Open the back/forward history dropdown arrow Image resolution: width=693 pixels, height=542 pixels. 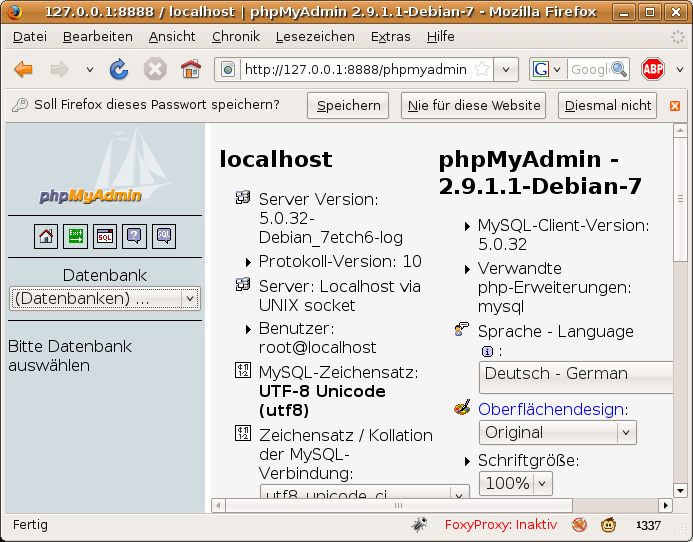[x=90, y=69]
